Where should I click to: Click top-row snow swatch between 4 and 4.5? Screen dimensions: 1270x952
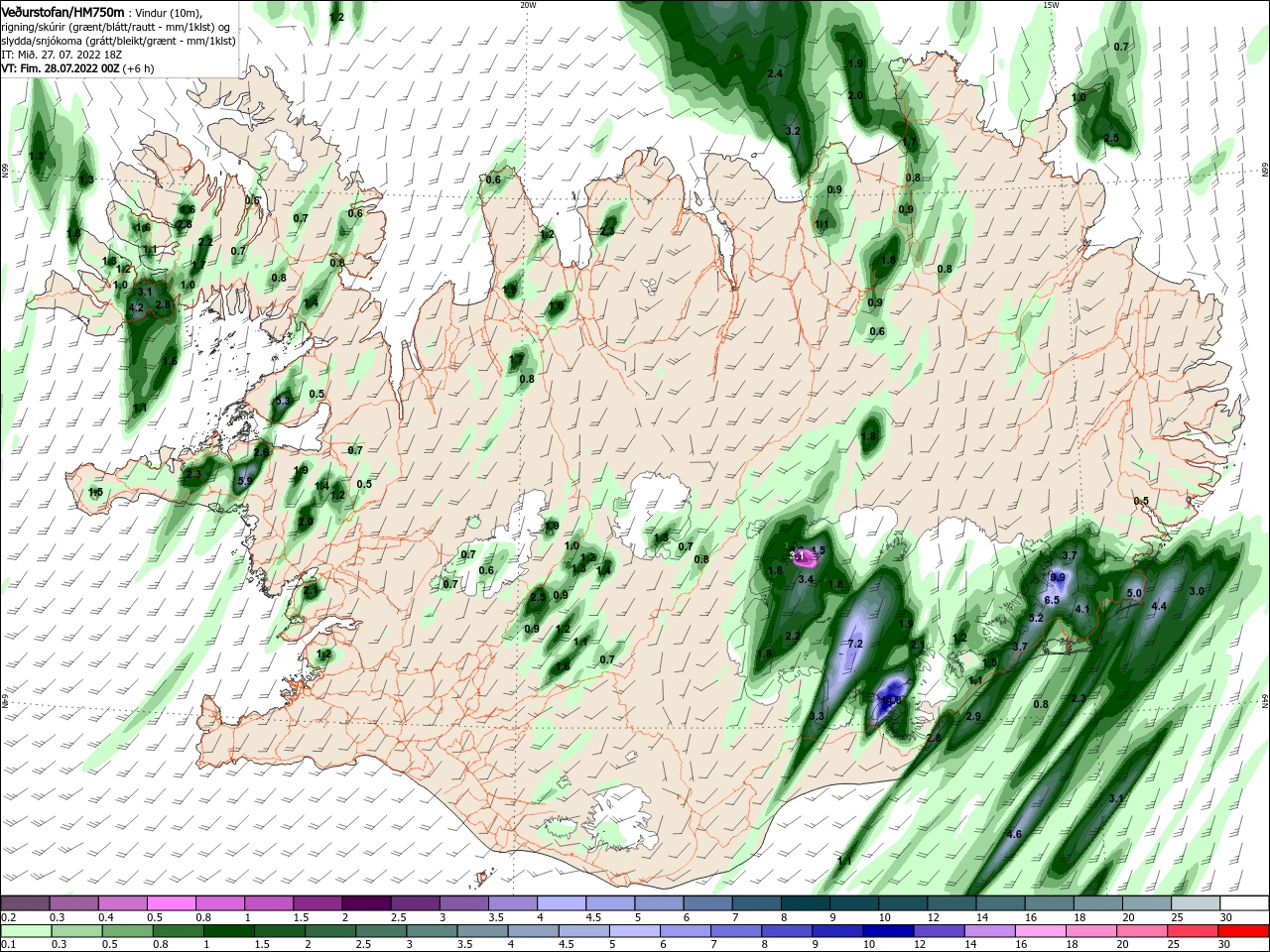point(560,903)
